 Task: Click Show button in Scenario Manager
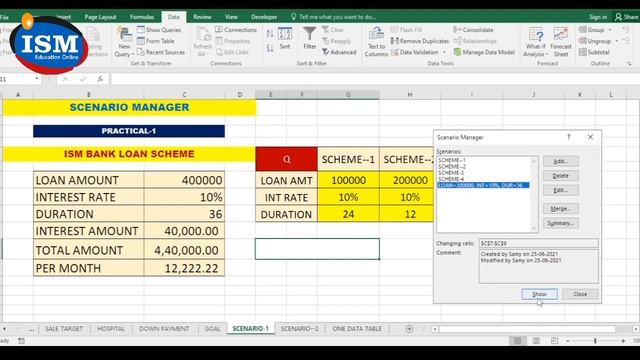tap(539, 294)
